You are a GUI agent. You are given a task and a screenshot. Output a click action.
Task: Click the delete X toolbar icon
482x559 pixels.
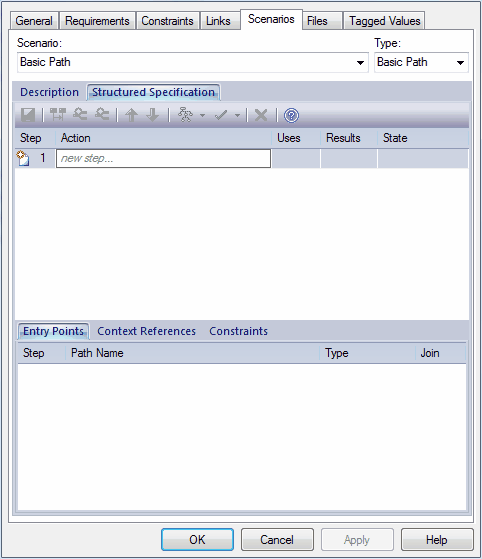pyautogui.click(x=261, y=115)
